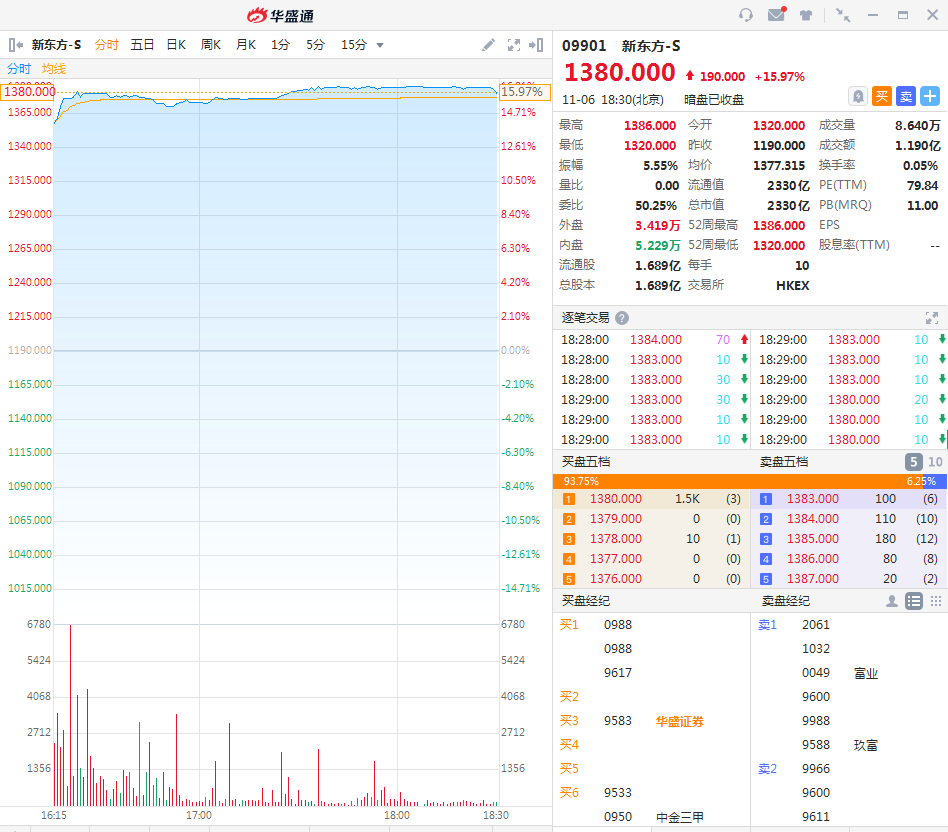The height and width of the screenshot is (832, 948).
Task: Switch order book to 5 levels
Action: click(914, 462)
